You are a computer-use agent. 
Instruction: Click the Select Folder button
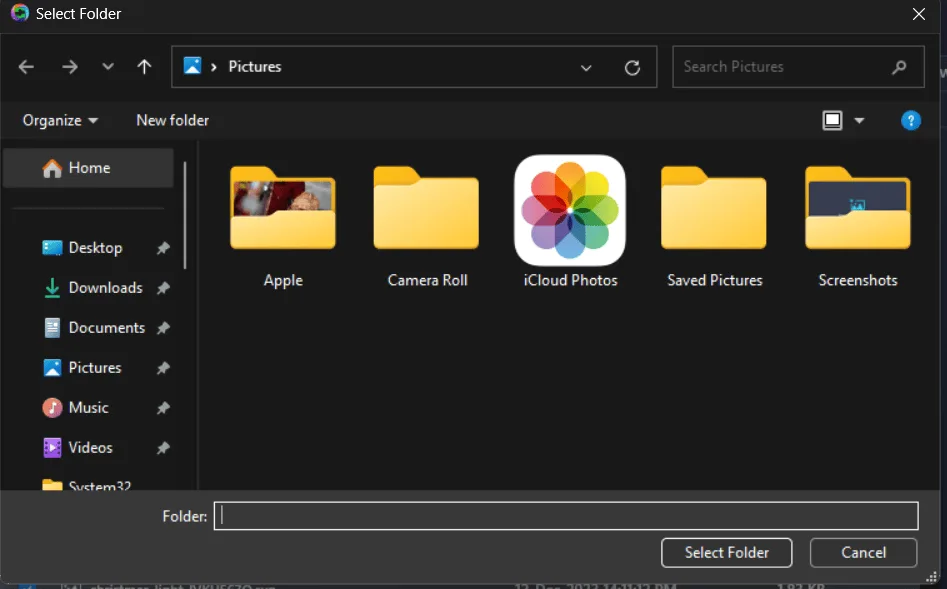pyautogui.click(x=727, y=553)
